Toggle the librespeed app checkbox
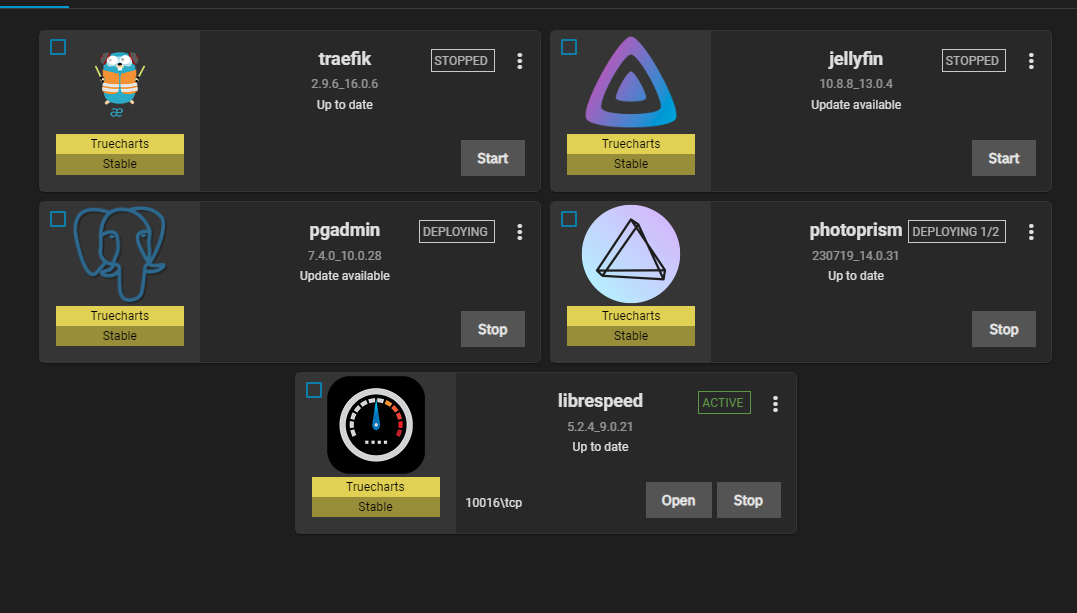Image resolution: width=1077 pixels, height=613 pixels. (314, 390)
